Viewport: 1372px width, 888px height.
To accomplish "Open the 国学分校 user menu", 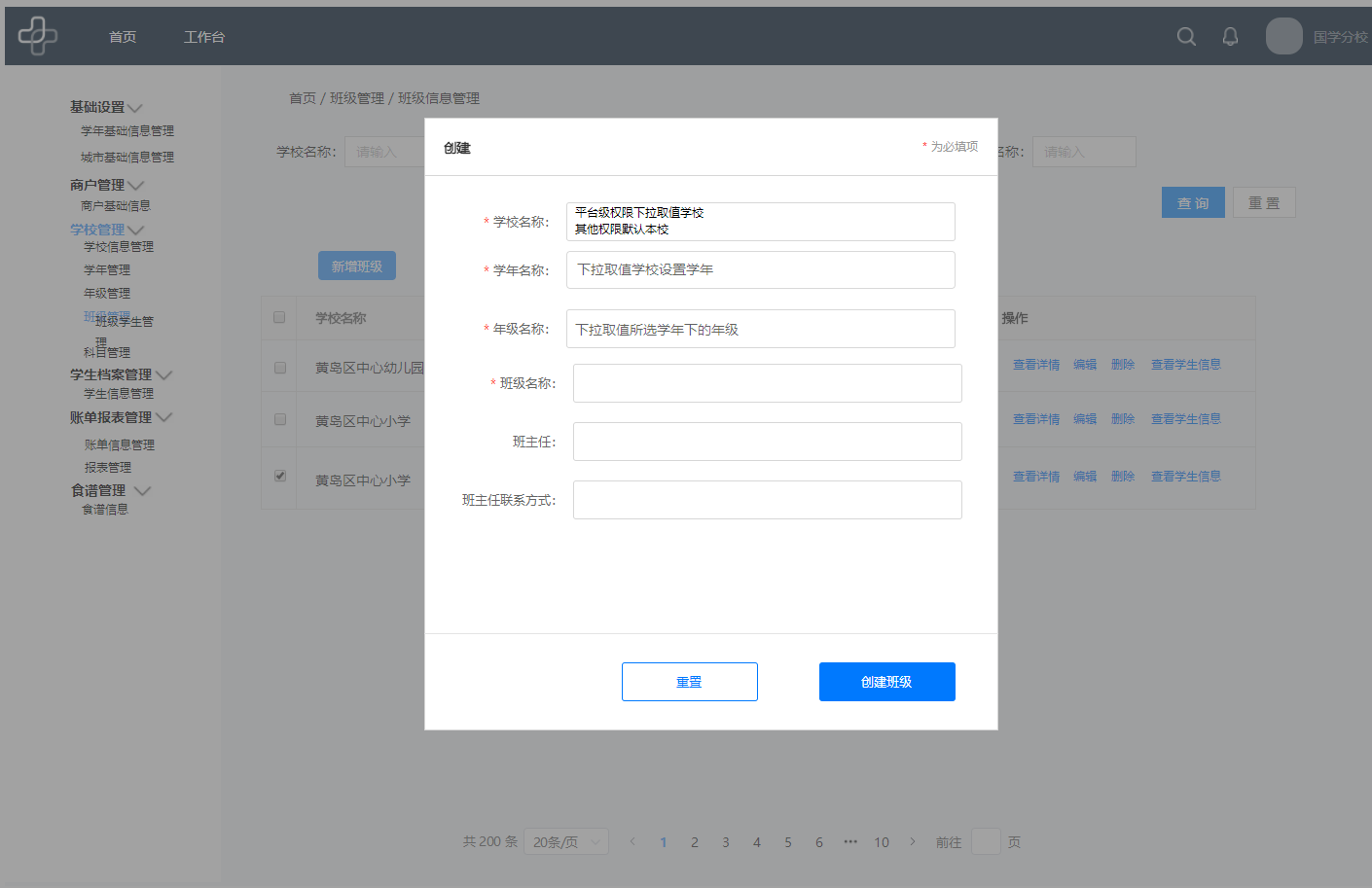I will (1341, 37).
